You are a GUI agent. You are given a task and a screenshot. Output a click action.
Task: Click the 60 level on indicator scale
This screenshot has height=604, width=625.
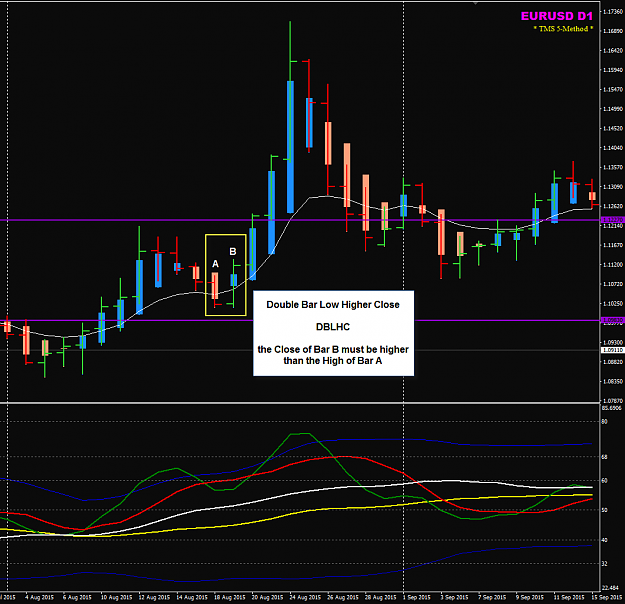605,481
